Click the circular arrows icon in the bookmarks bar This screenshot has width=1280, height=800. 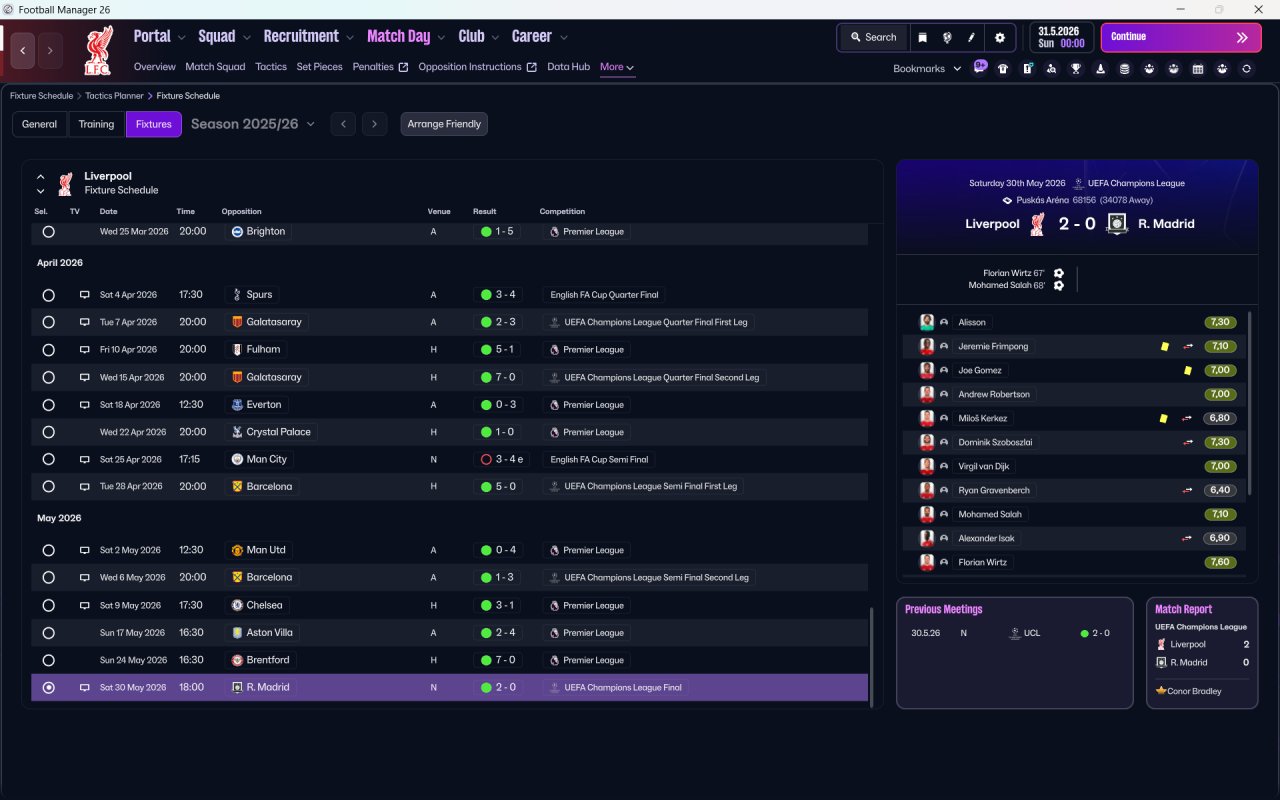click(1246, 69)
